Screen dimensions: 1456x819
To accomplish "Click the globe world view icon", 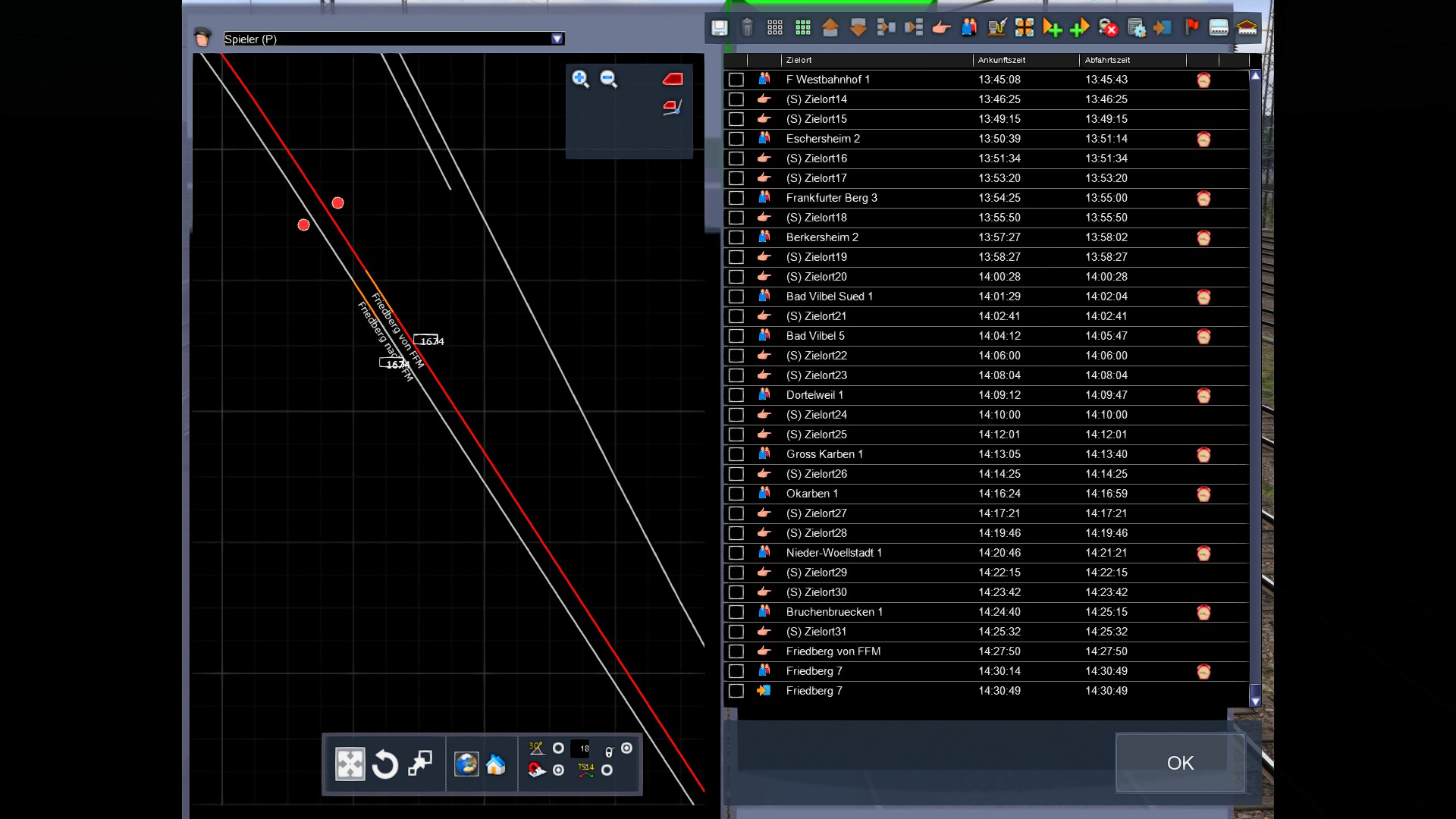I will tap(466, 764).
